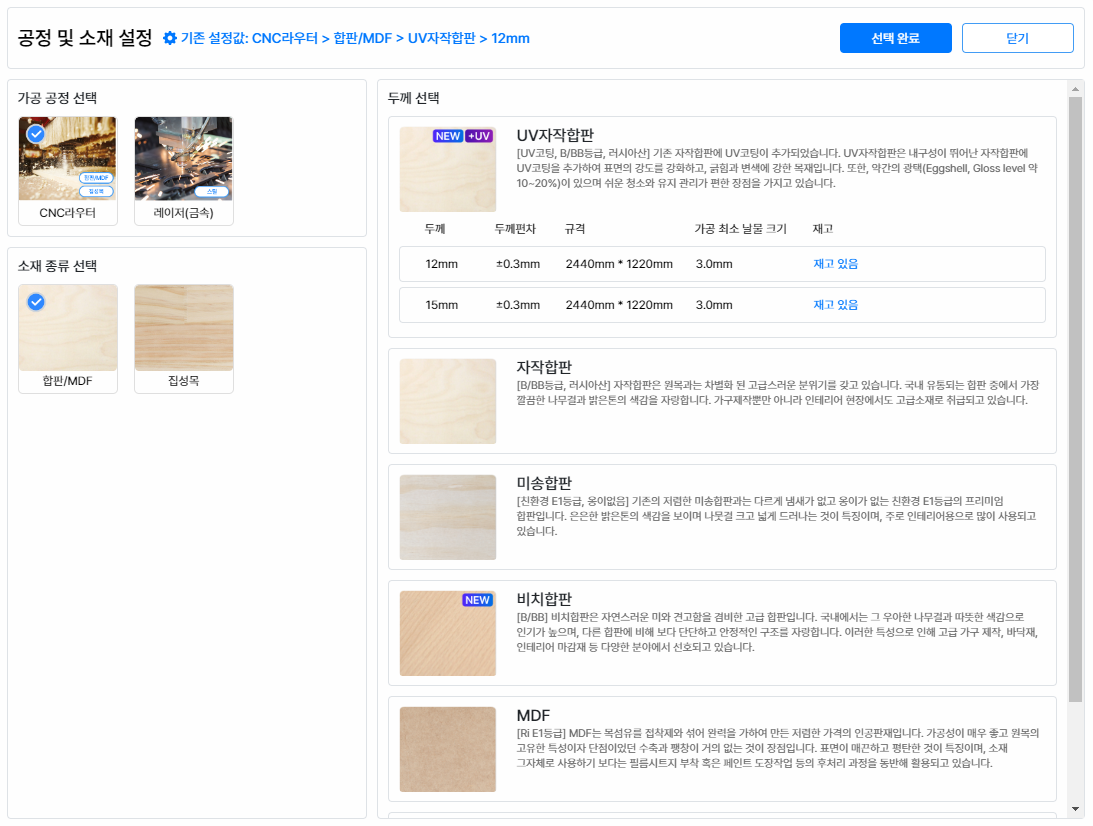Viewport: 1093px width, 826px height.
Task: Select the 합판/MDF material card
Action: 68,339
